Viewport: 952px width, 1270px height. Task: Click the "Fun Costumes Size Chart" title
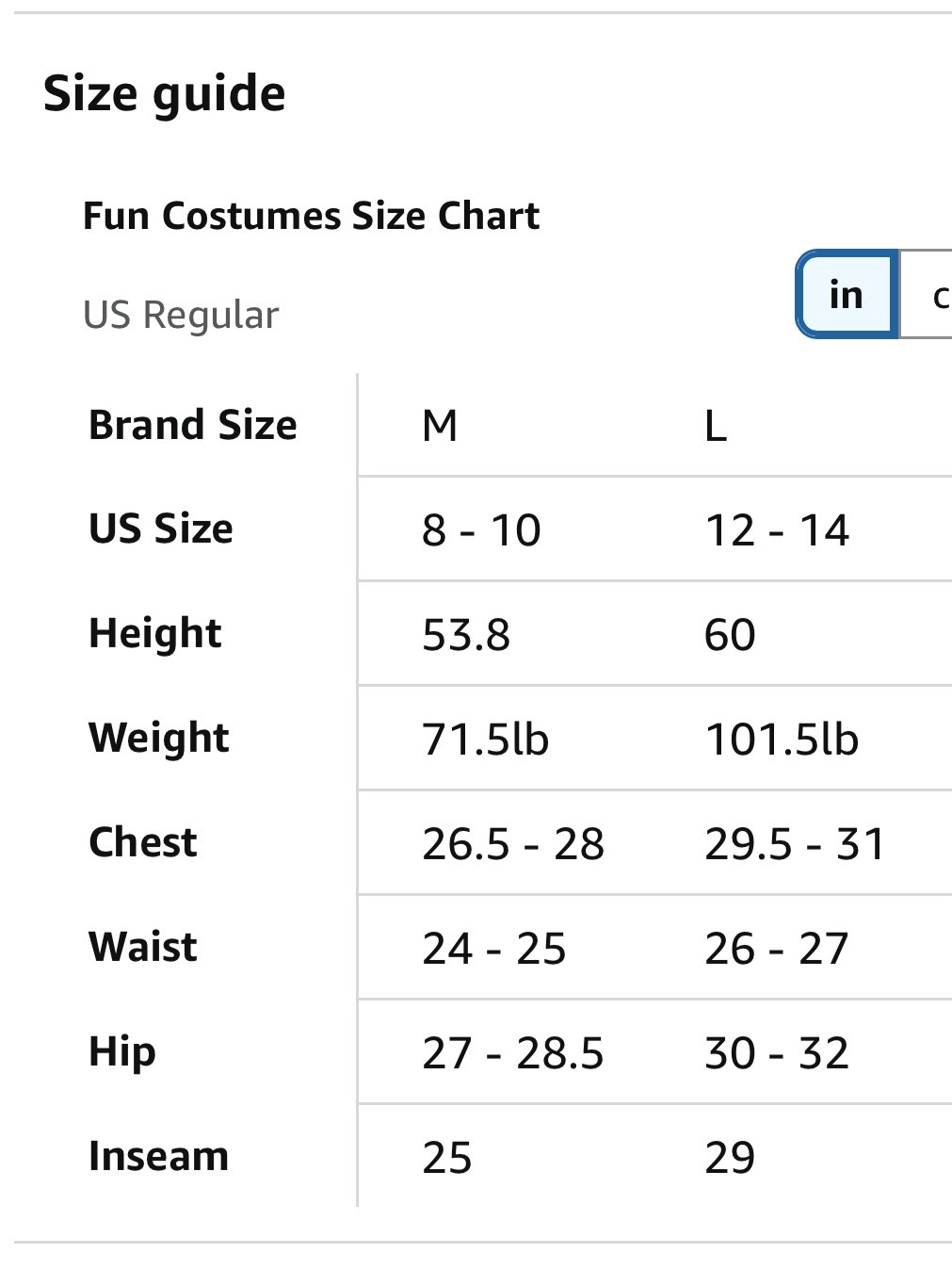pos(311,216)
